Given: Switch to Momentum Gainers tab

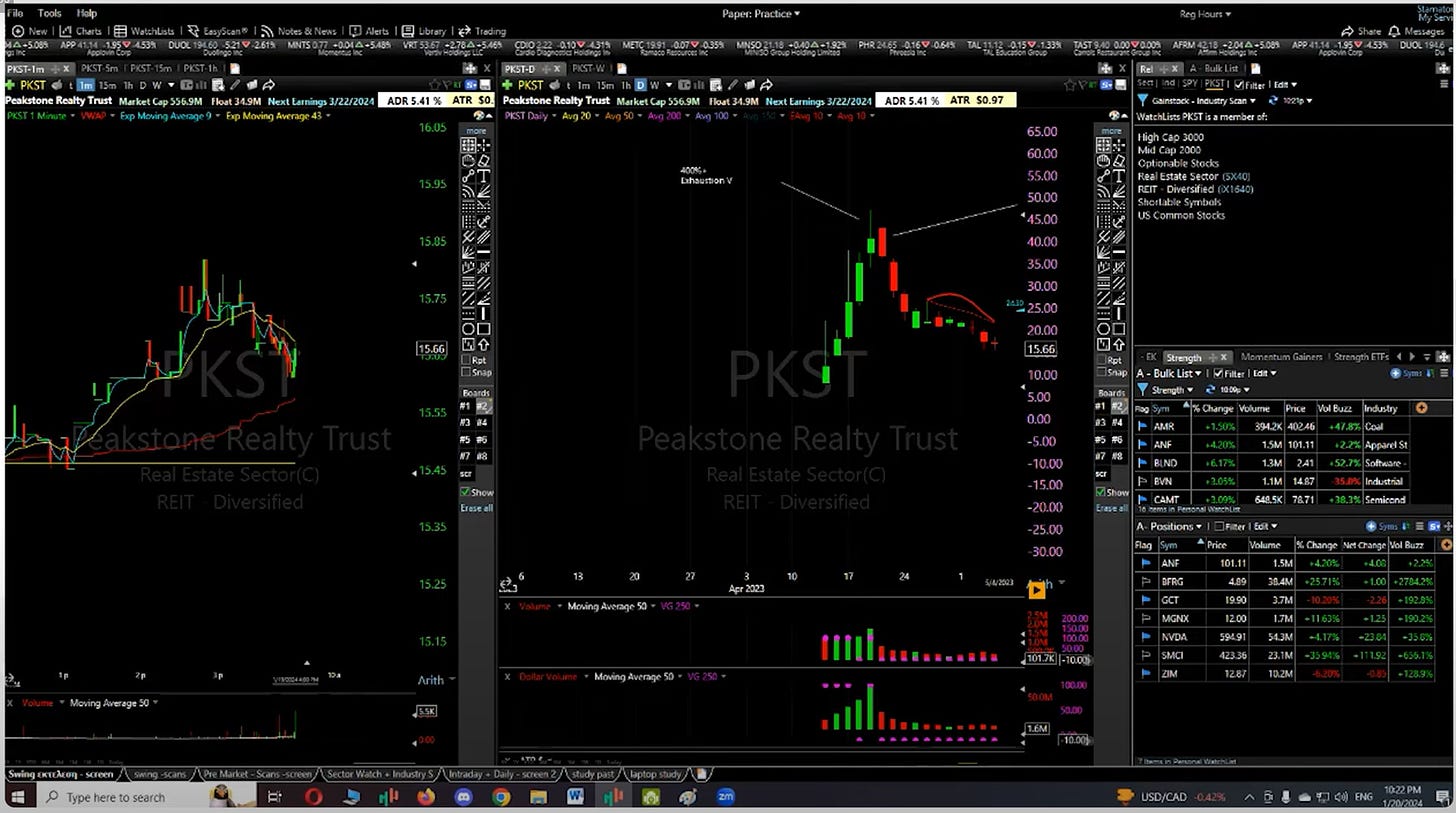Looking at the screenshot, I should point(1281,357).
